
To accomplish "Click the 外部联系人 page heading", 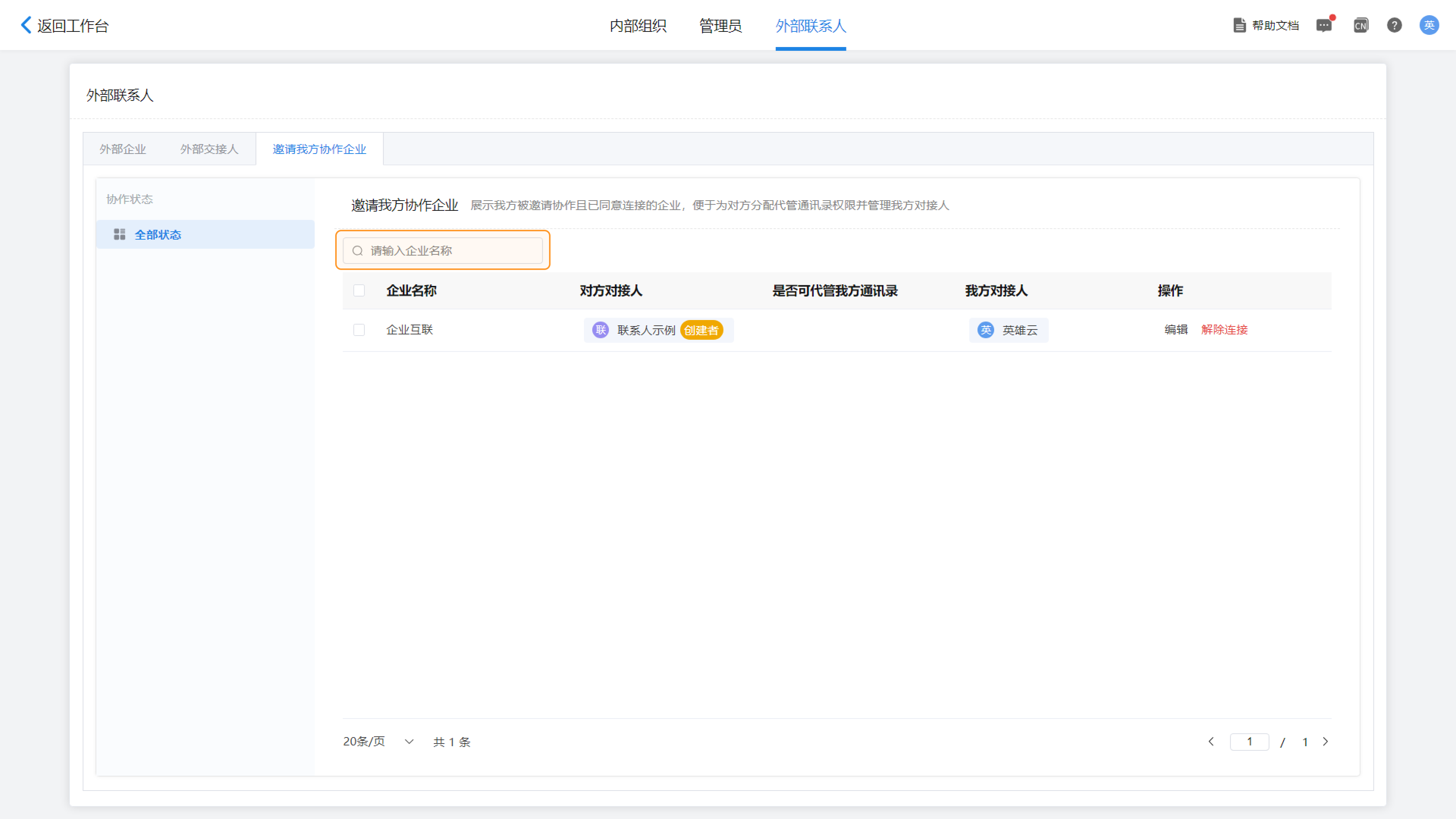I will point(120,95).
